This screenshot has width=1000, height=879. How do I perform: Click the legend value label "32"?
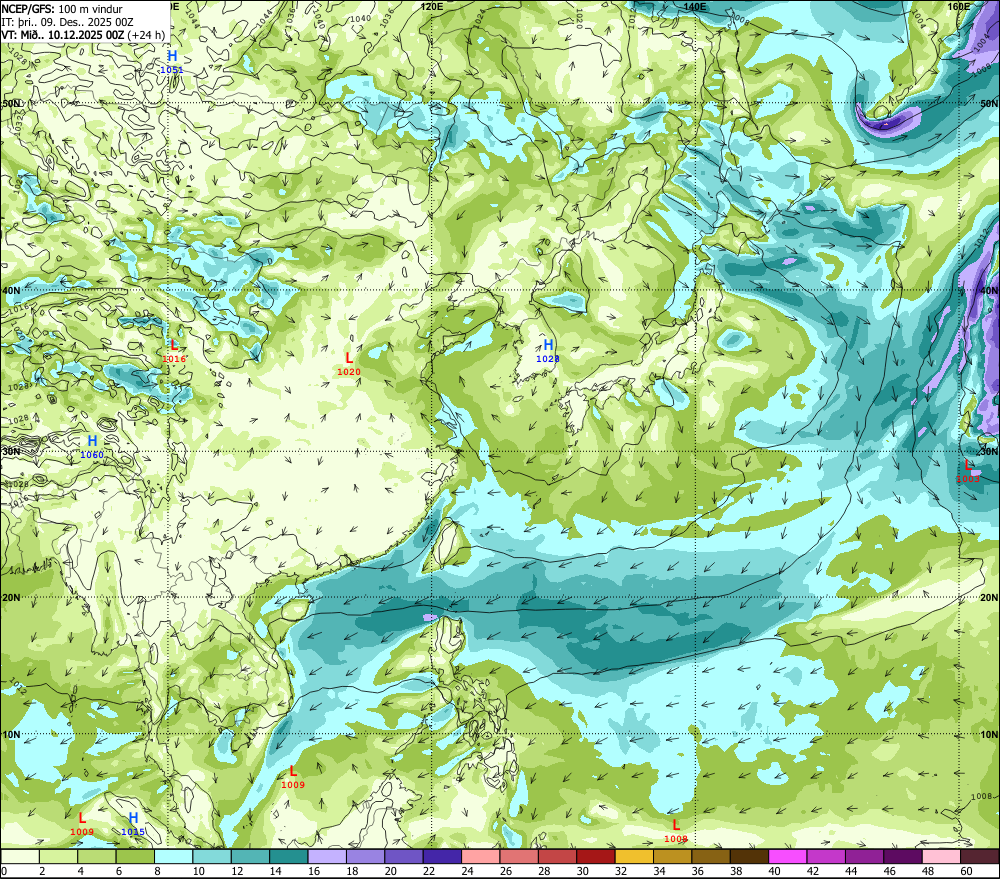621,871
